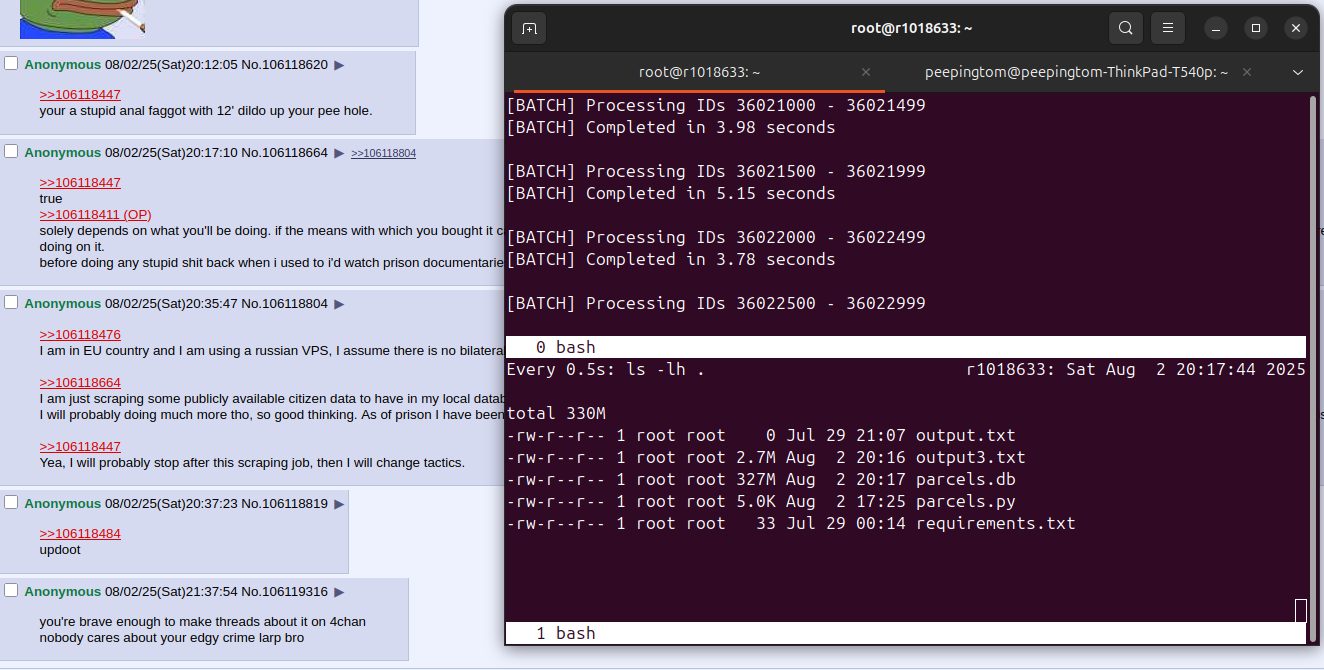Click the Anonymous name on post 106118620

tap(63, 65)
